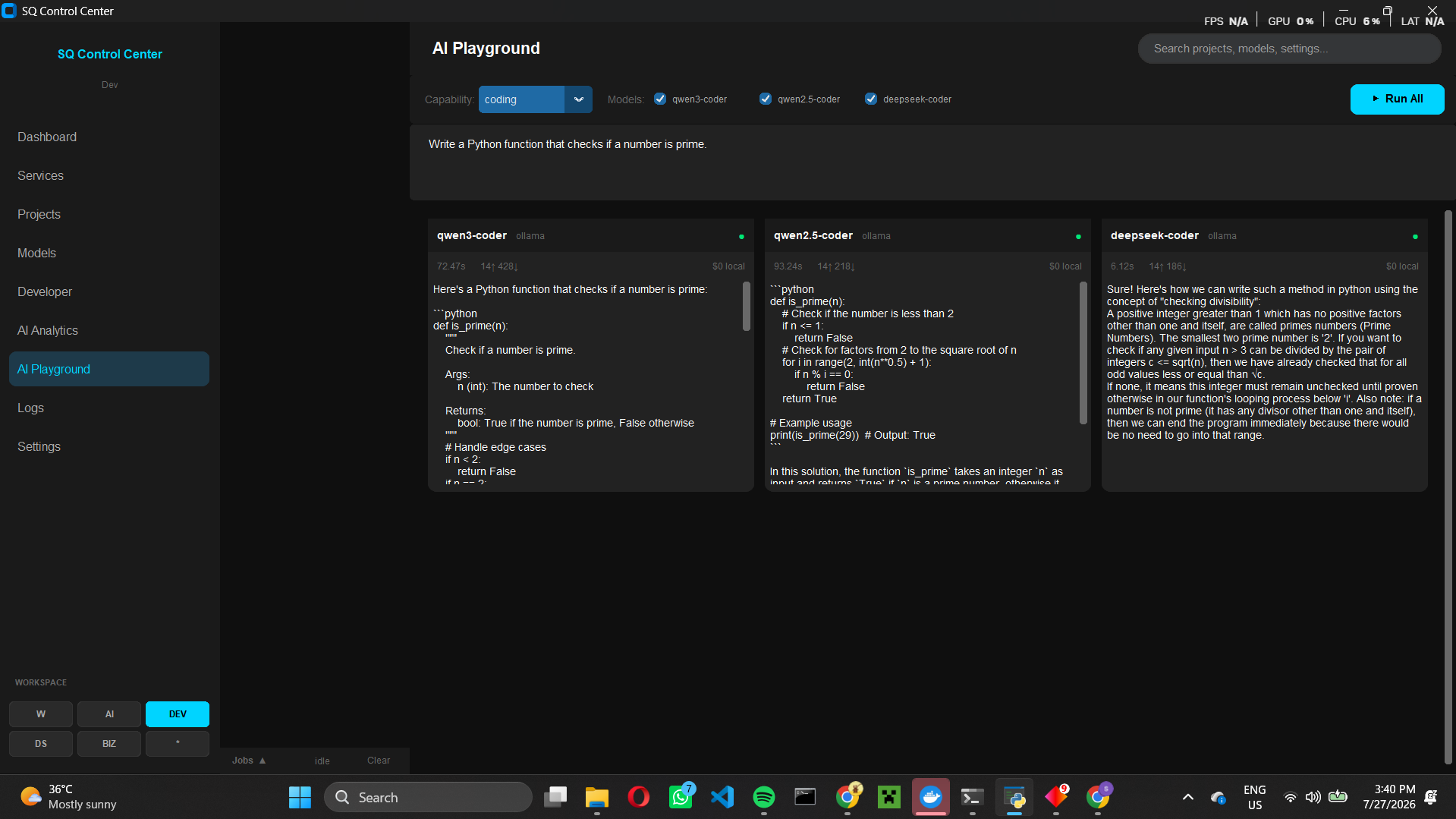Open Visual Studio Code from the taskbar
1456x819 pixels.
[x=722, y=797]
